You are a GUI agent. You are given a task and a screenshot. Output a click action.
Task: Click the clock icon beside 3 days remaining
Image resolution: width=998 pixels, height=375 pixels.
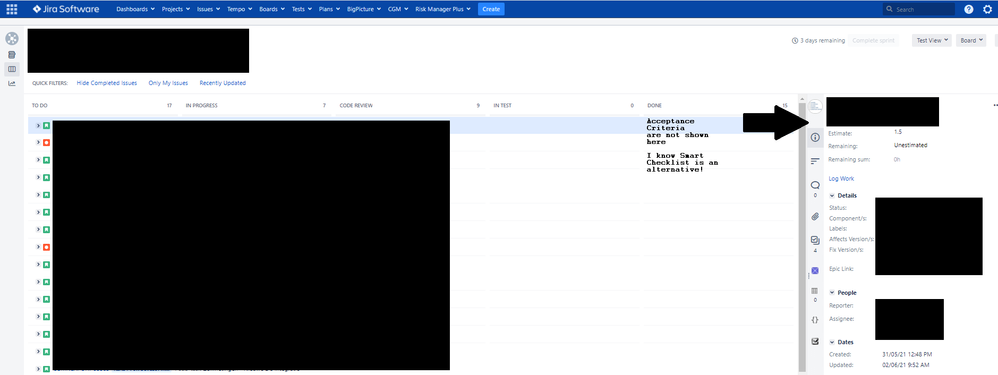click(795, 41)
